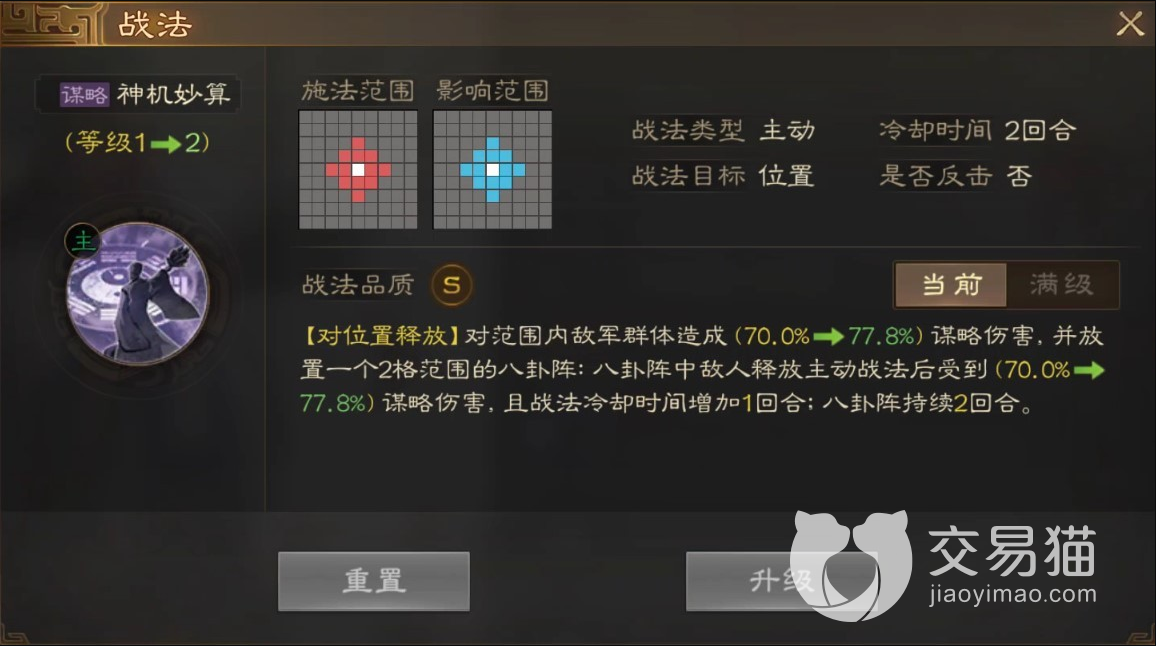Click the 交易猫 watermark logo
Screen dimensions: 1156x646
click(944, 564)
